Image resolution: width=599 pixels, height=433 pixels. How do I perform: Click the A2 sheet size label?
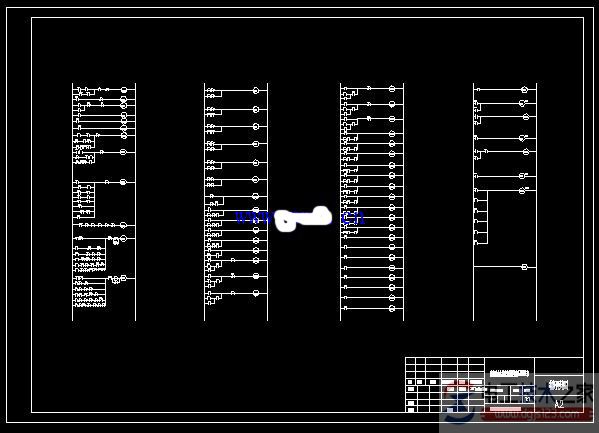click(x=559, y=404)
